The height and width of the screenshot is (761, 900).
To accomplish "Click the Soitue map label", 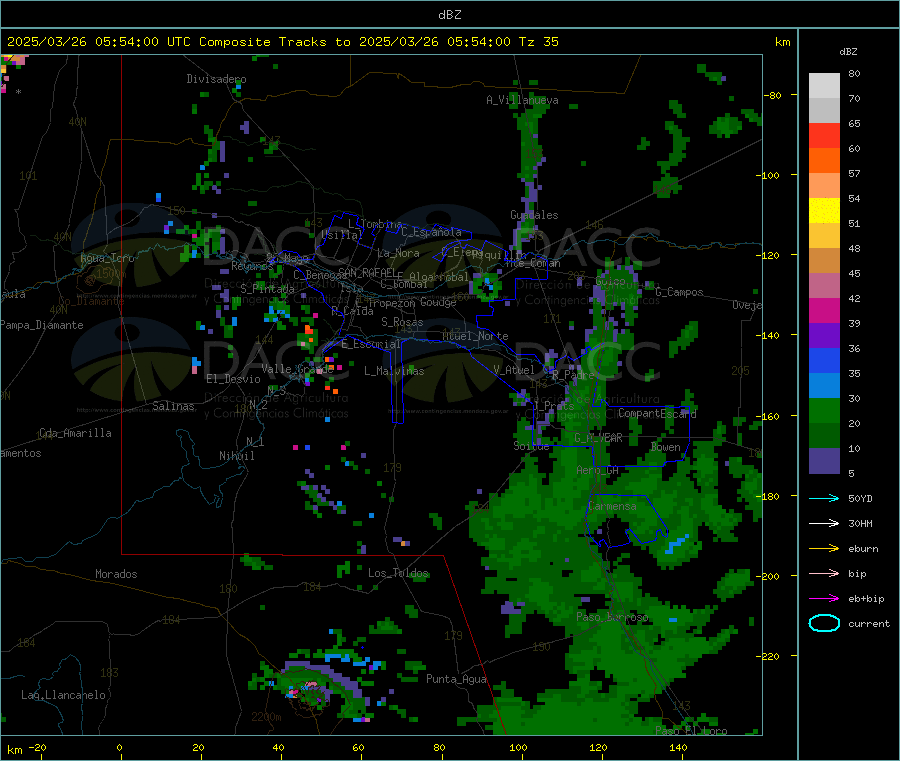I will click(x=531, y=446).
